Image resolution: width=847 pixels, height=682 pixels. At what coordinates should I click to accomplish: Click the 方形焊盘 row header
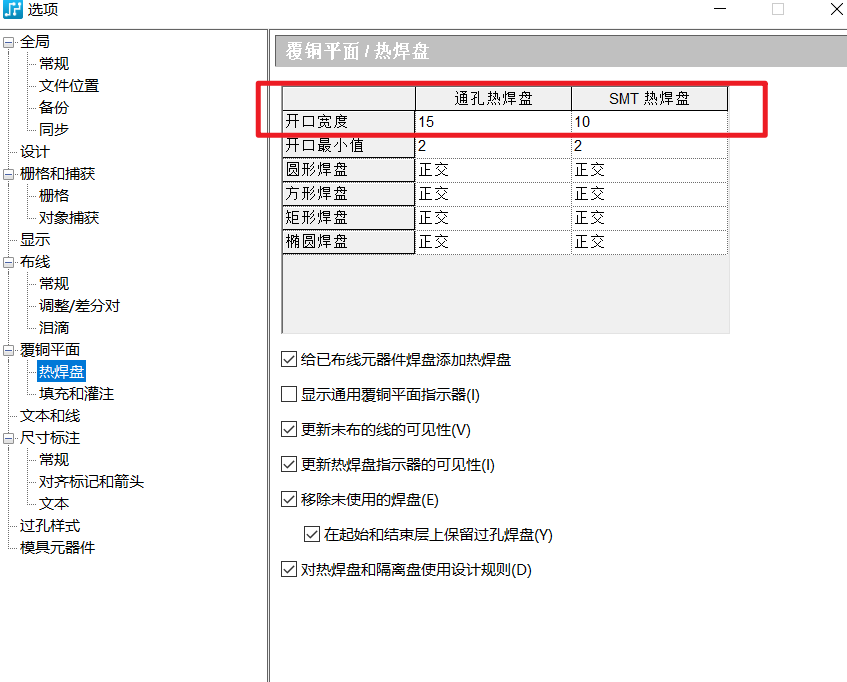point(348,194)
